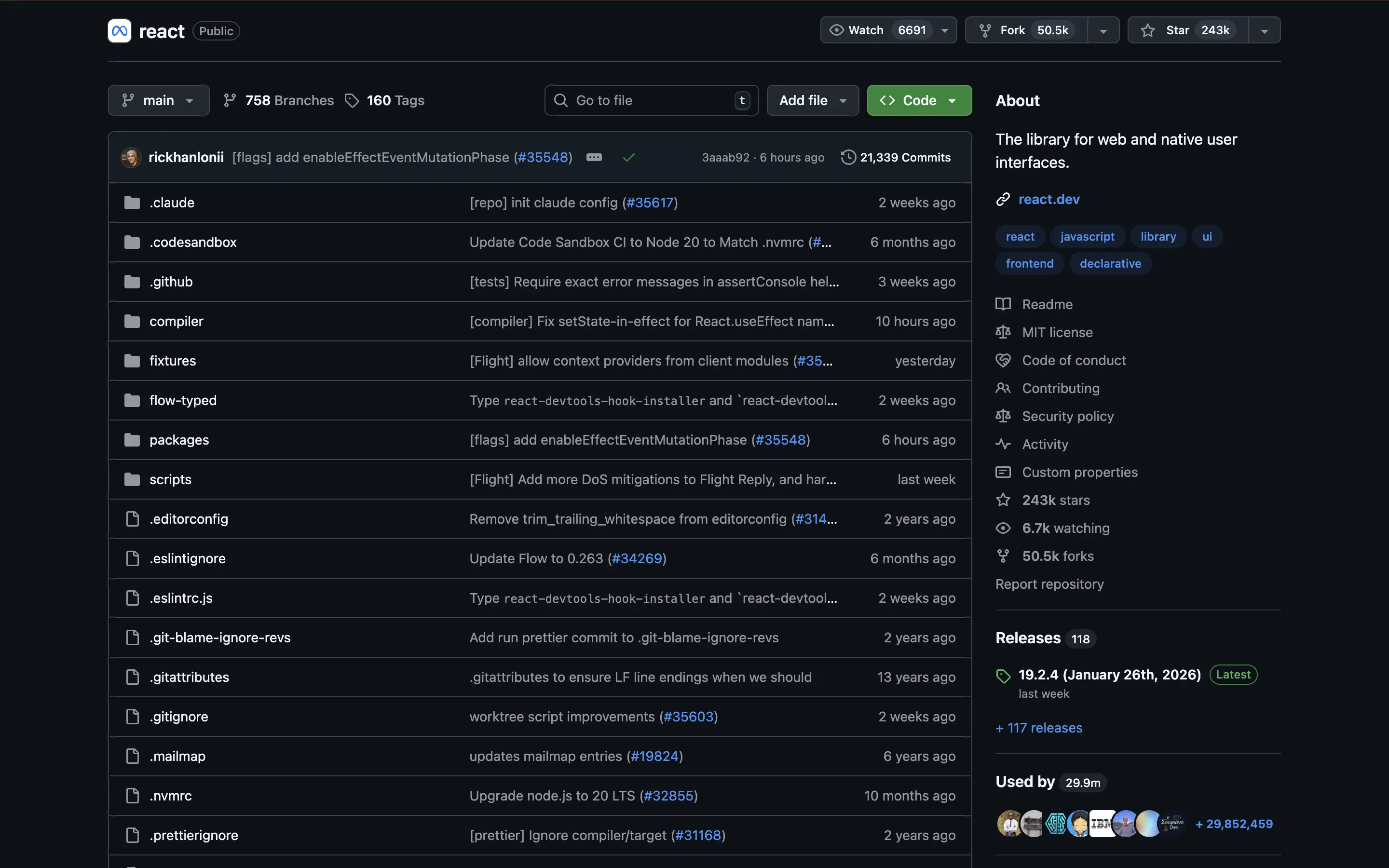Image resolution: width=1389 pixels, height=868 pixels.
Task: Click rickhanlonii's avatar image
Action: tap(131, 157)
